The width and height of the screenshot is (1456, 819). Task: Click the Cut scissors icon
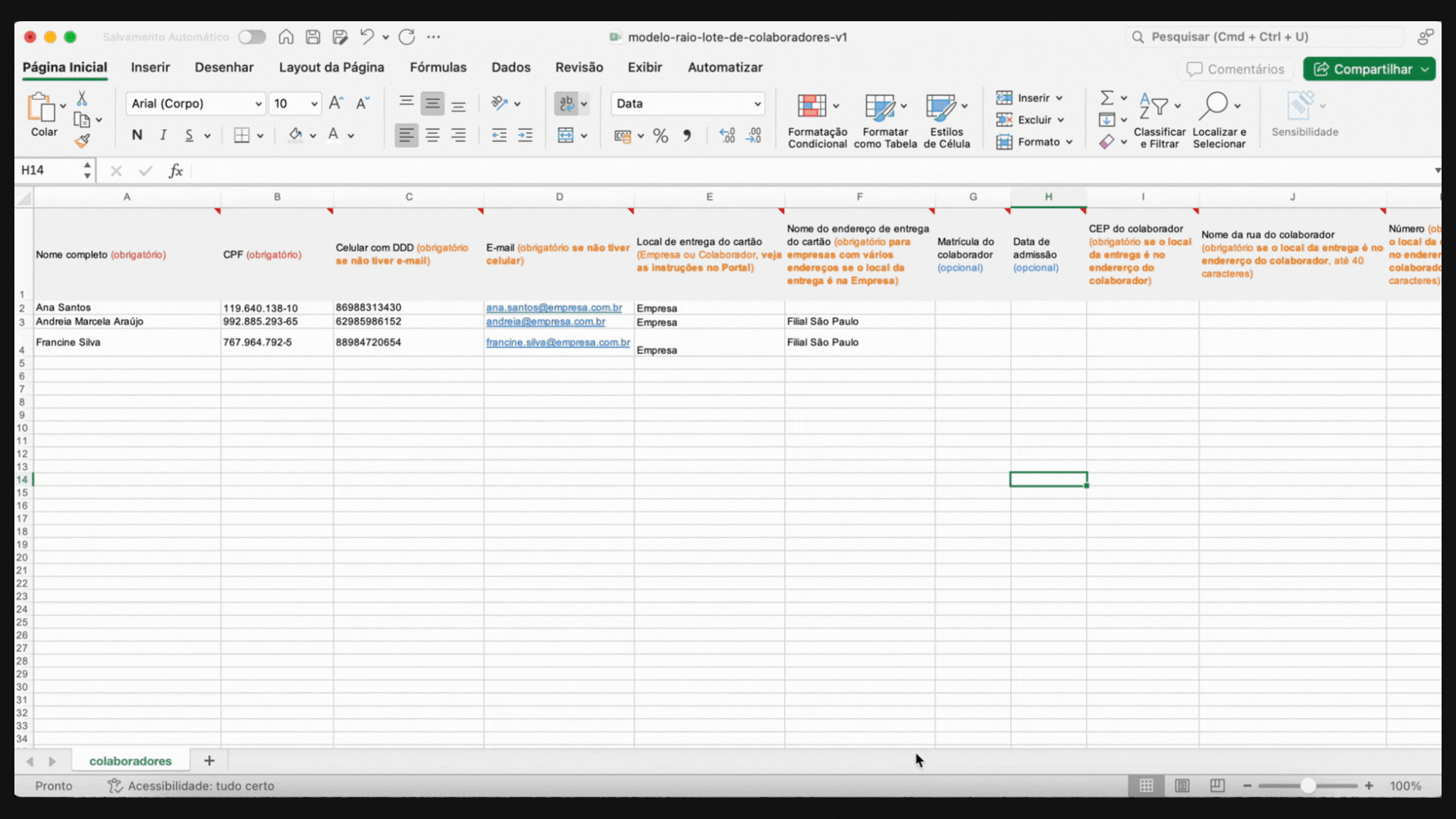[82, 99]
